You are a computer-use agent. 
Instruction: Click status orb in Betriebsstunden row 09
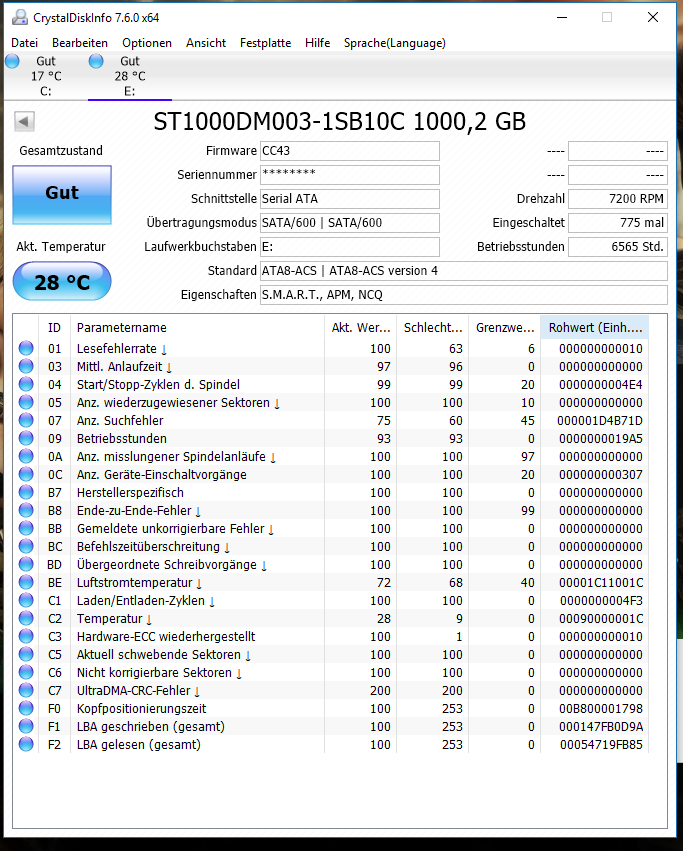[x=26, y=438]
